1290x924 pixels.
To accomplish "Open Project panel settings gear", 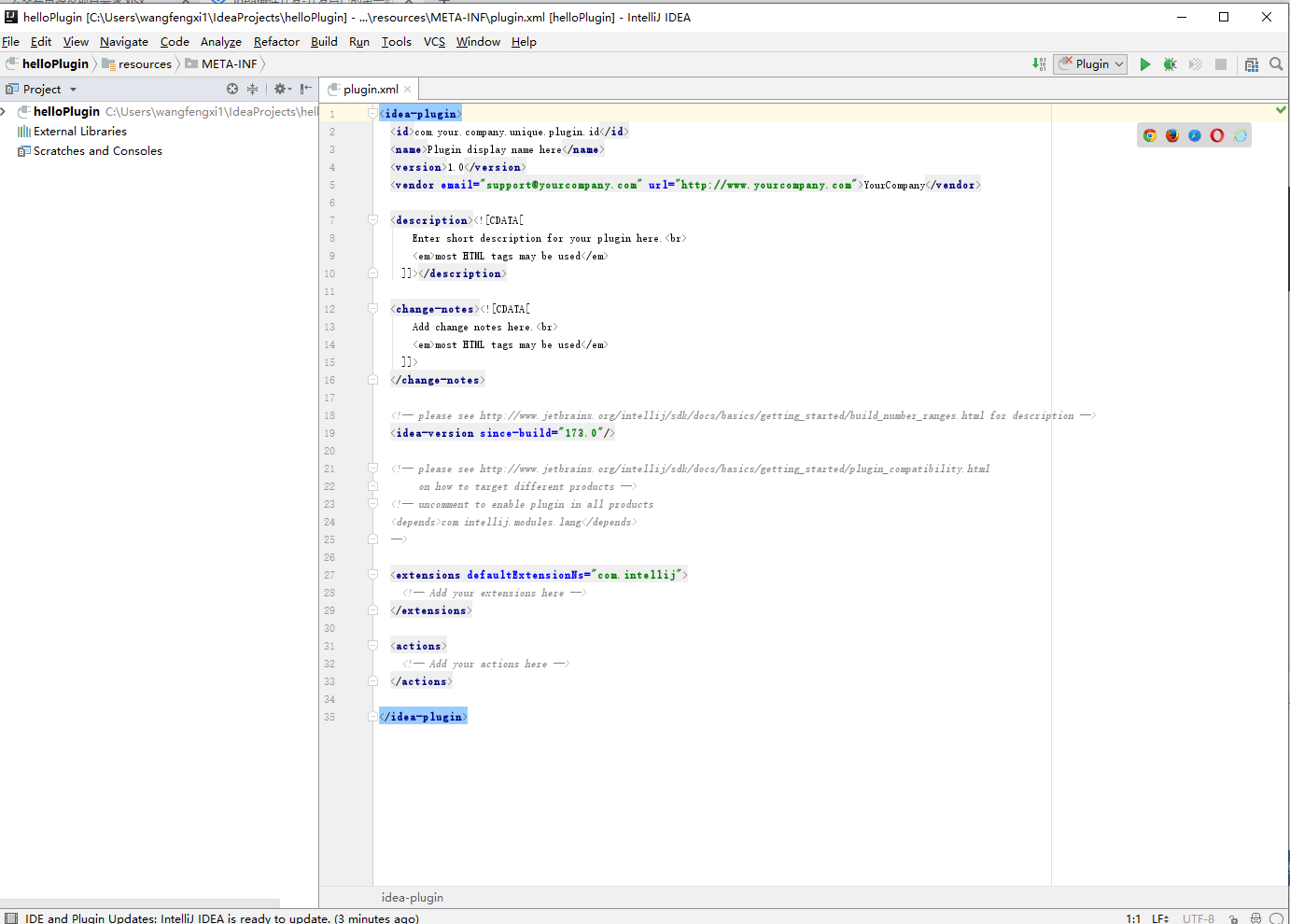I will pyautogui.click(x=281, y=89).
